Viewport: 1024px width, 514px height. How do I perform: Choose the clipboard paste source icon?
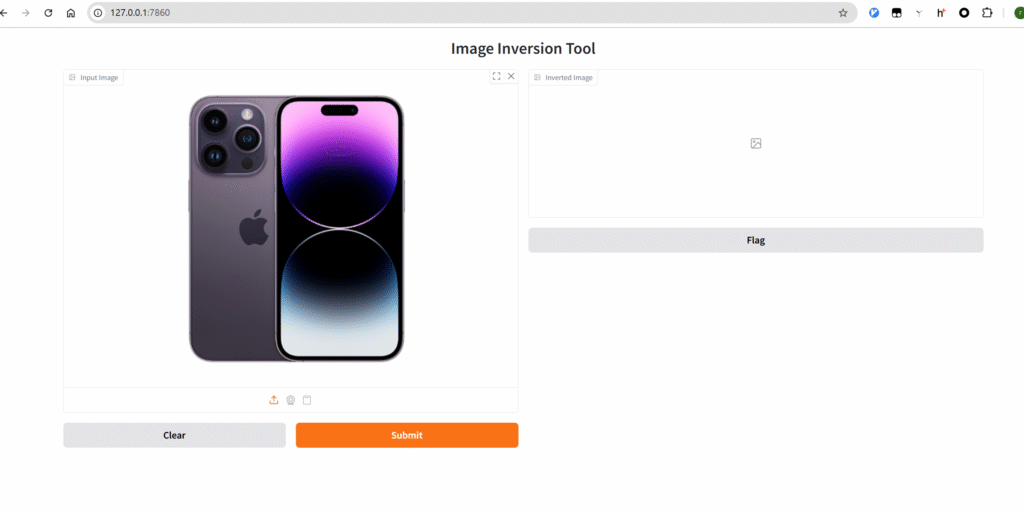[x=307, y=400]
